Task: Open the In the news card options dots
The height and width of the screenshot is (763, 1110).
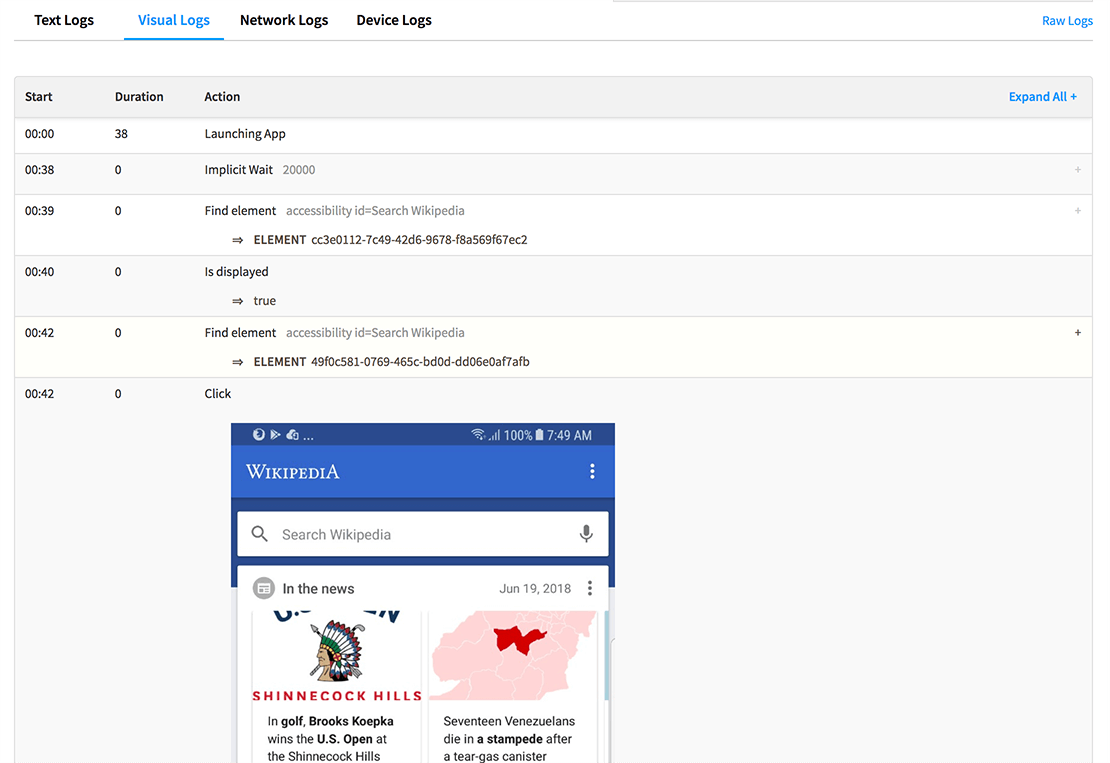Action: (590, 588)
